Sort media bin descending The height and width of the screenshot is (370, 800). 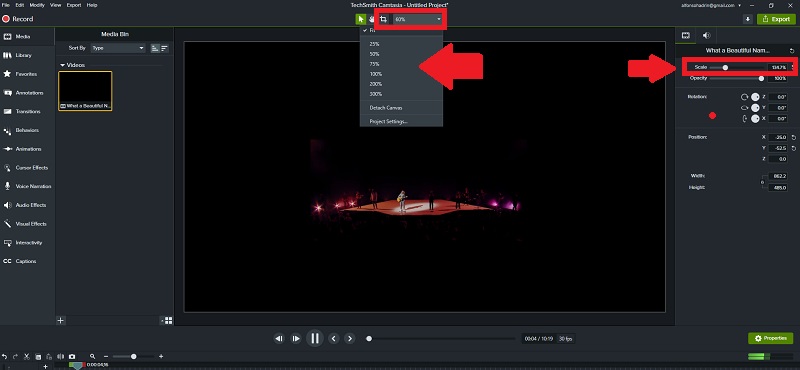coord(164,48)
